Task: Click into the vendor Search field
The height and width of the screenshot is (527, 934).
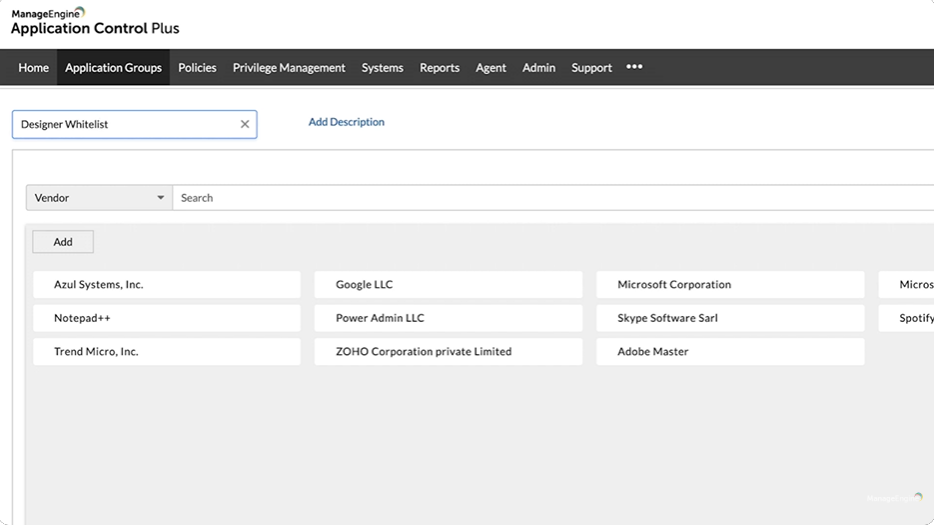Action: 553,198
